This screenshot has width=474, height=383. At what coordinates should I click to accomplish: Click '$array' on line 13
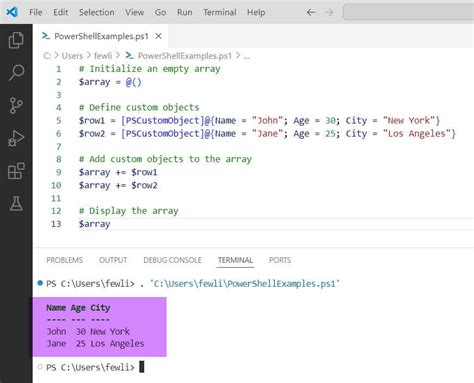coord(94,224)
